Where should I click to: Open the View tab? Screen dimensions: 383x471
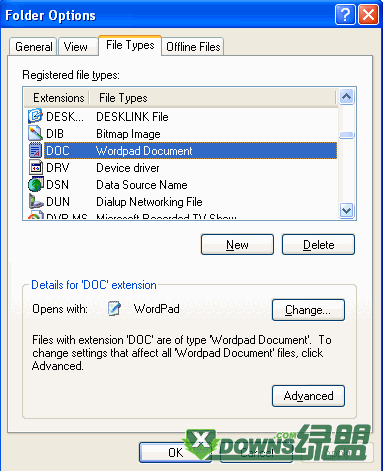point(77,47)
